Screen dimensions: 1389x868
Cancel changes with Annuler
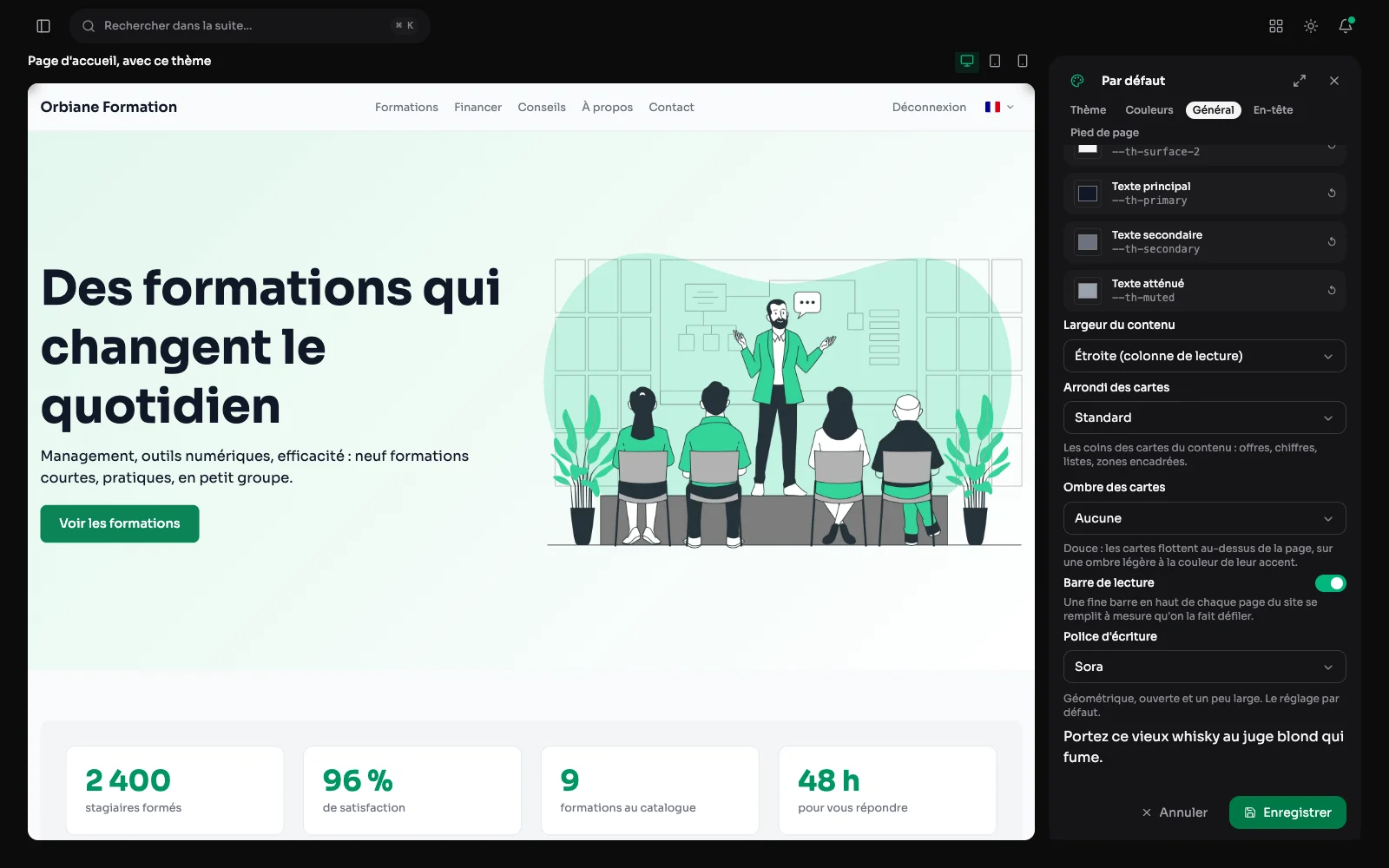[x=1175, y=812]
